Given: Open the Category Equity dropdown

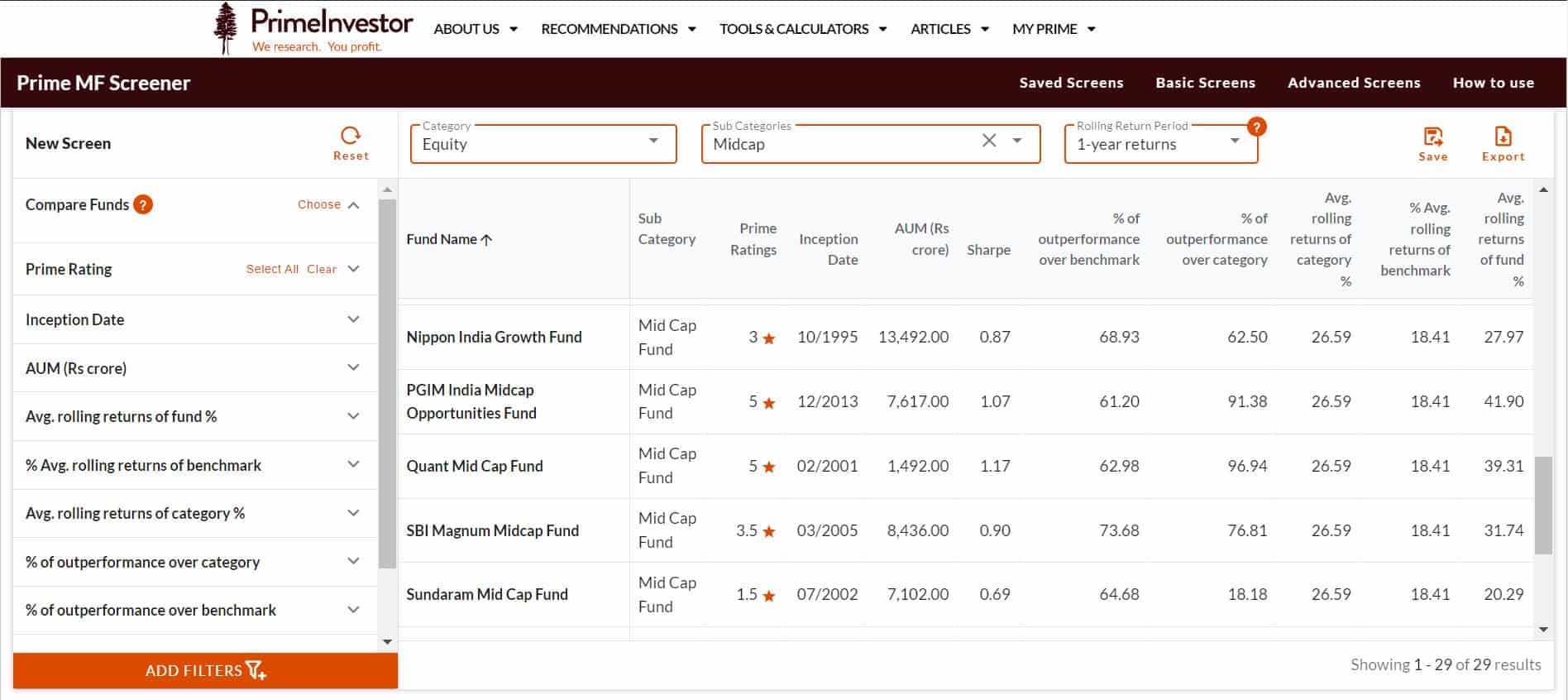Looking at the screenshot, I should 543,144.
